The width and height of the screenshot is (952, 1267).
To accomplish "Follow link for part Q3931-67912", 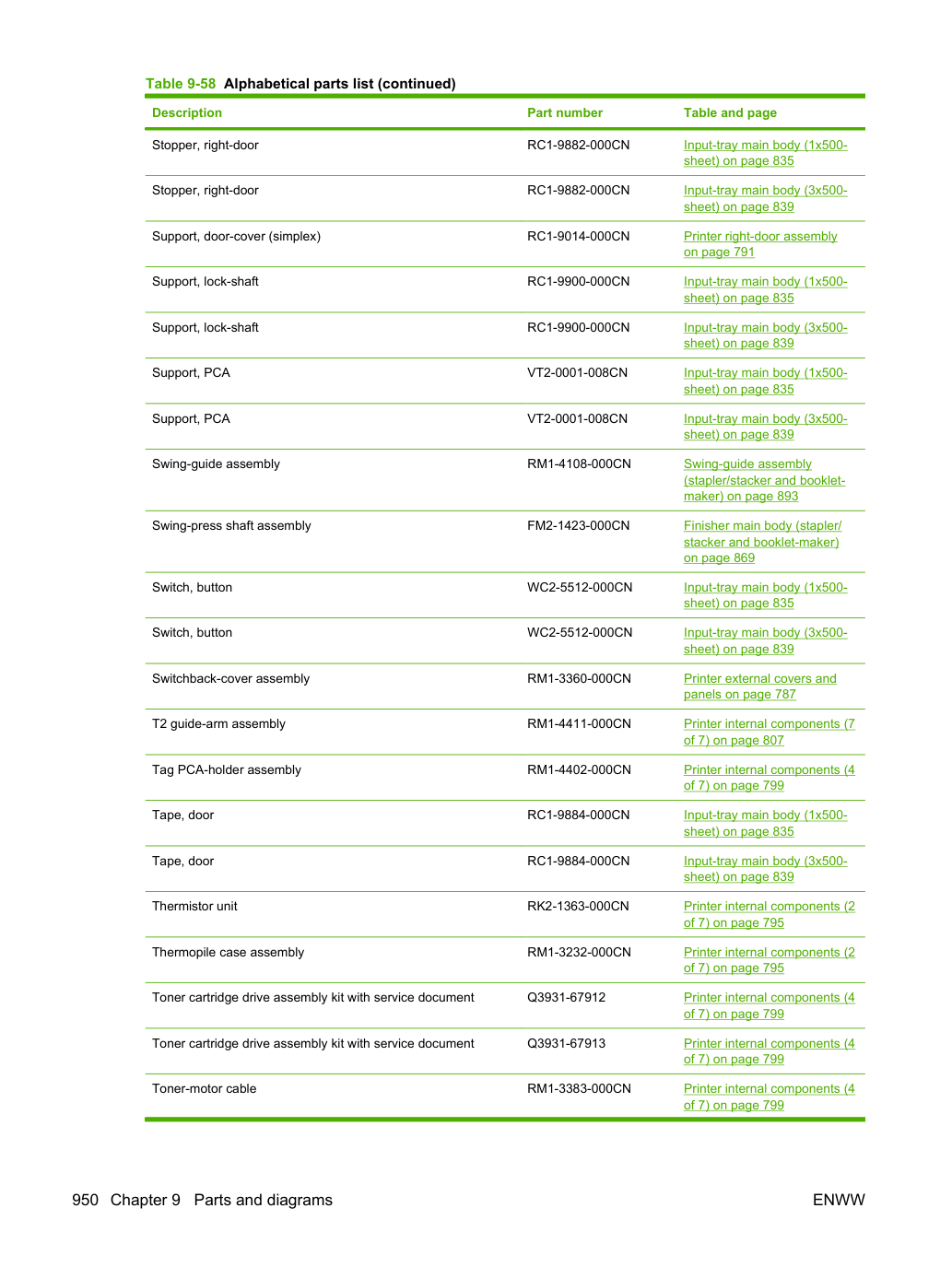I will pyautogui.click(x=770, y=1005).
